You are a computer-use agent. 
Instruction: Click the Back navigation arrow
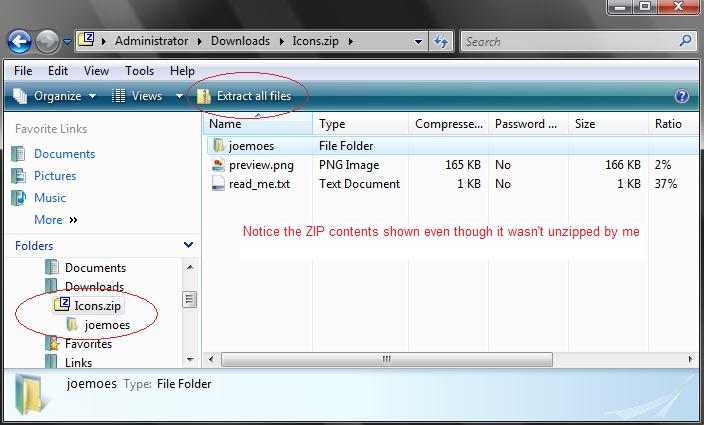pyautogui.click(x=19, y=41)
